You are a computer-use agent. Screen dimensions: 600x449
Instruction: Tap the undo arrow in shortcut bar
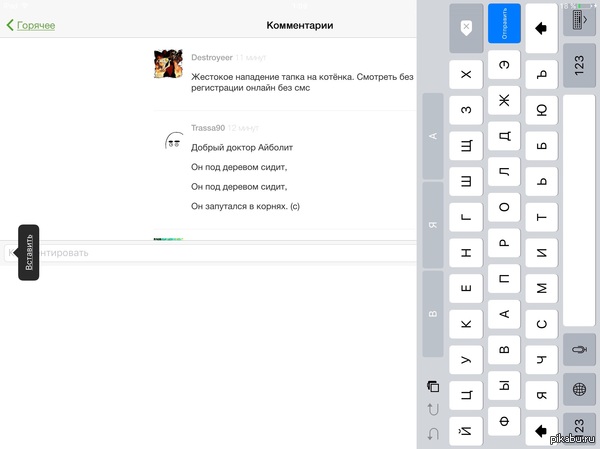tap(433, 433)
